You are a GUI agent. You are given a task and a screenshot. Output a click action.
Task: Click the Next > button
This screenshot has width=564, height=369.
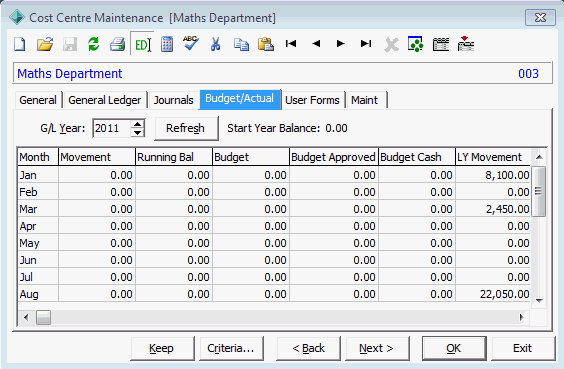[377, 348]
